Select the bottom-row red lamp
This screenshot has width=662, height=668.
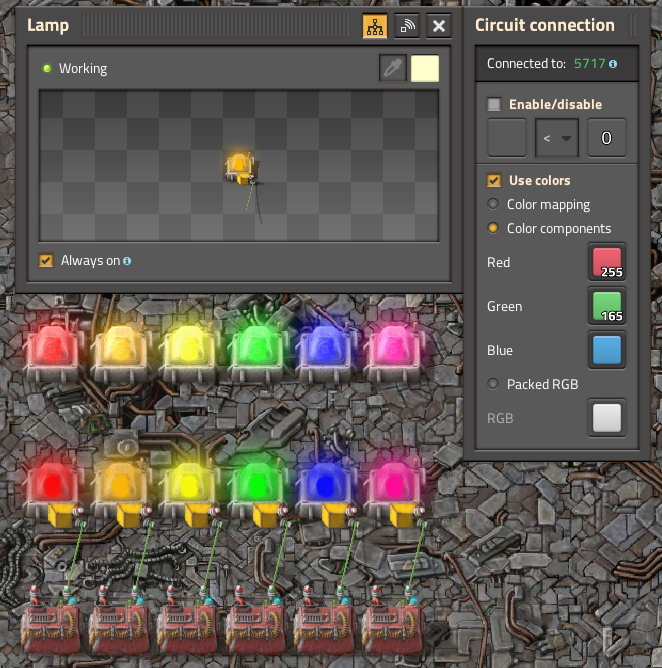(x=53, y=488)
